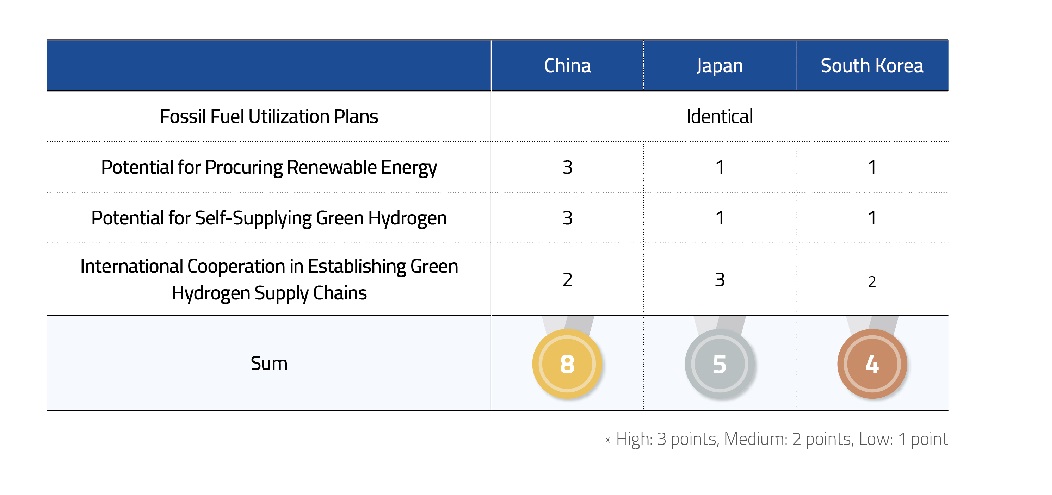Screen dimensions: 1052x495
Task: Select the South Korea column header
Action: click(x=871, y=66)
